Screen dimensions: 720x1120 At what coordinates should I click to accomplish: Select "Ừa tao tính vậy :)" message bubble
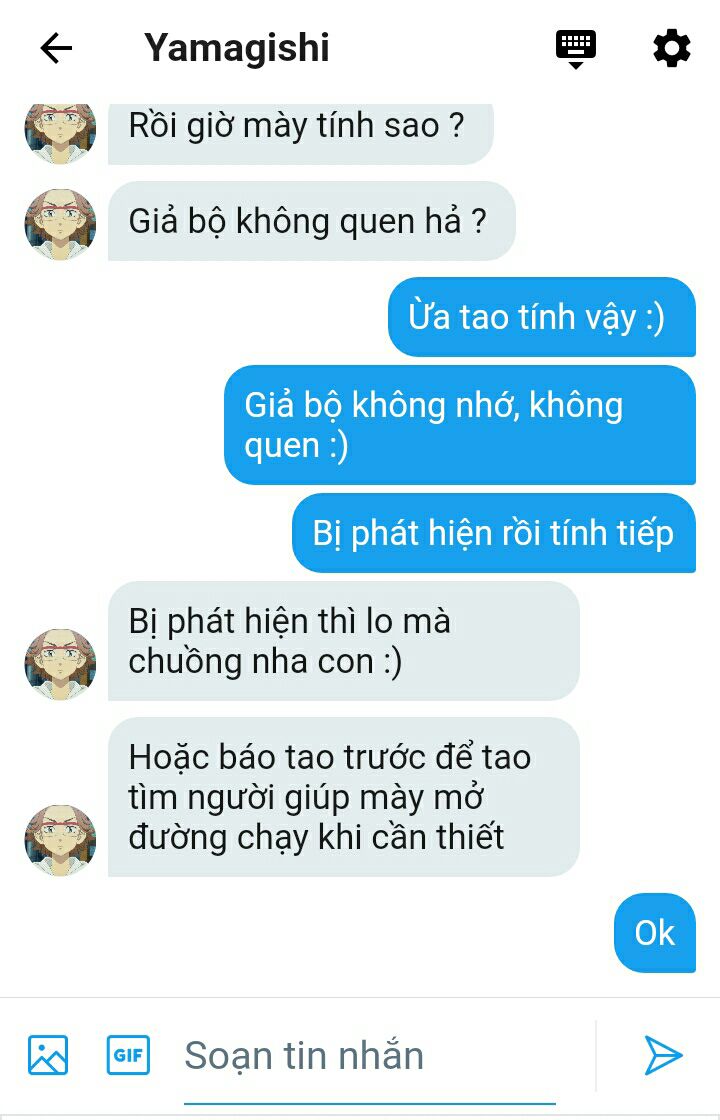(x=541, y=317)
